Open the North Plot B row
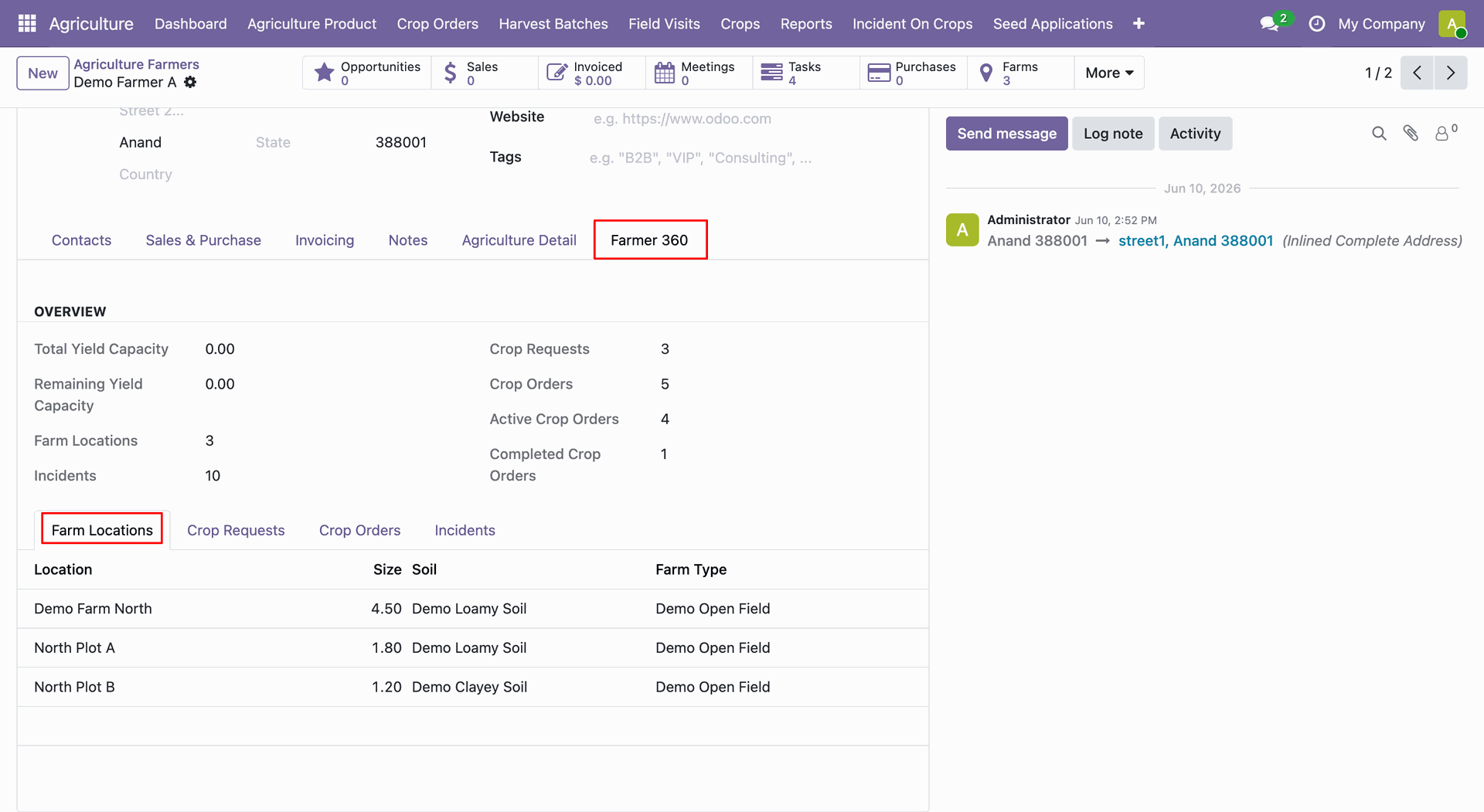Screen dimensions: 1484x812 [473, 687]
